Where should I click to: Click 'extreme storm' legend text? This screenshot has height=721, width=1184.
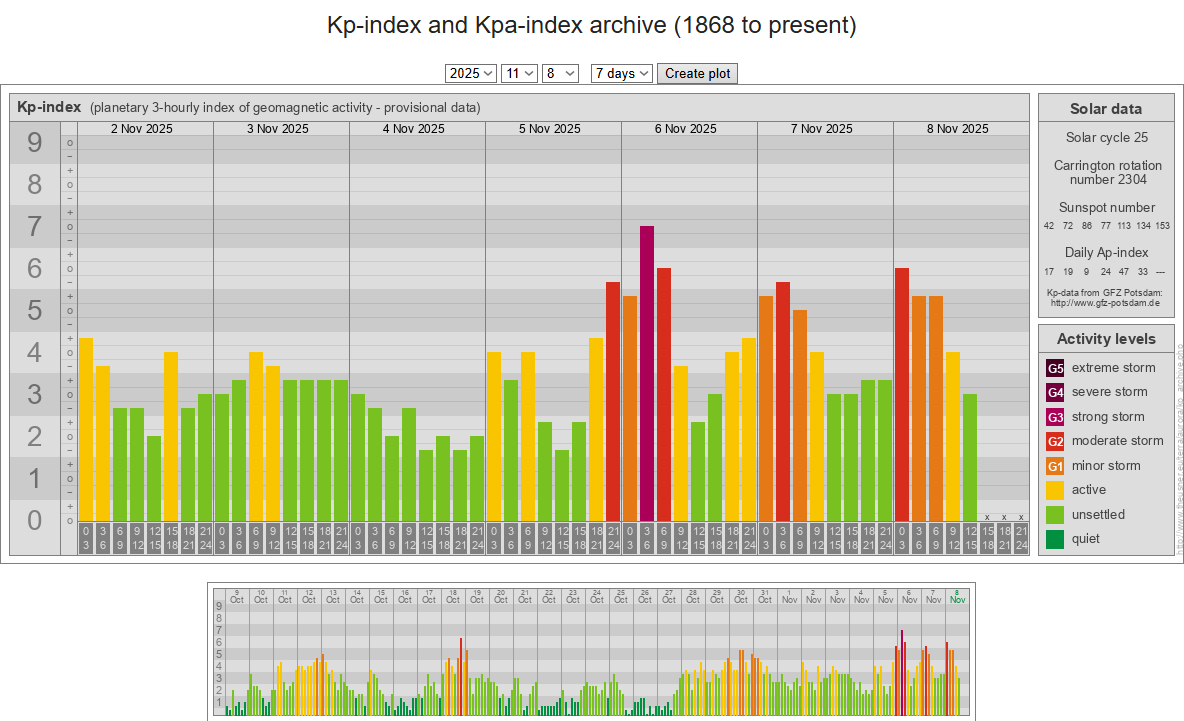(x=1113, y=368)
